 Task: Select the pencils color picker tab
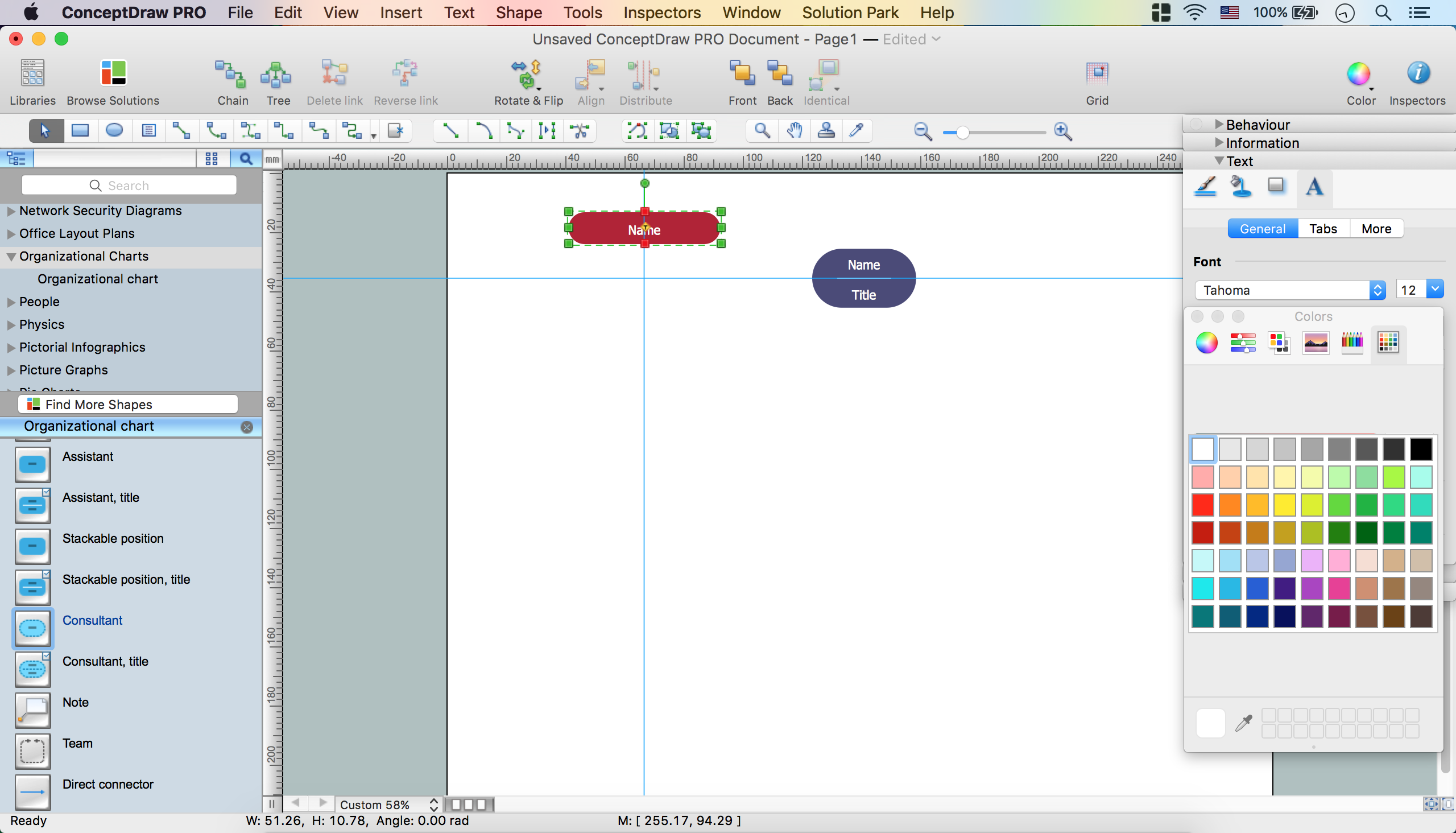(1352, 343)
